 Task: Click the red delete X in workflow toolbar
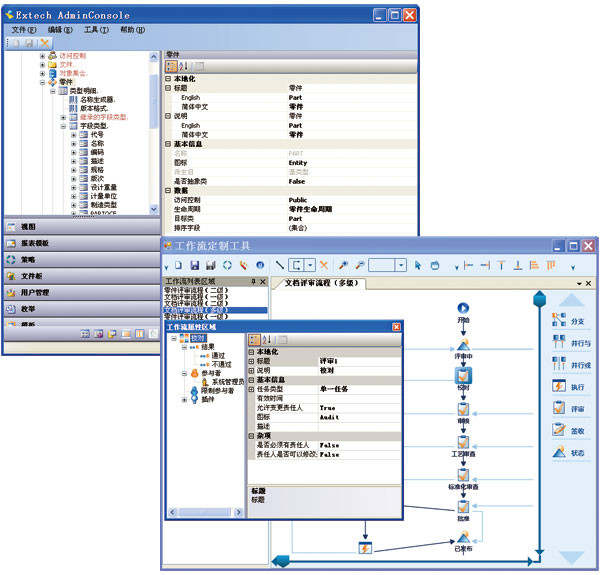point(323,265)
